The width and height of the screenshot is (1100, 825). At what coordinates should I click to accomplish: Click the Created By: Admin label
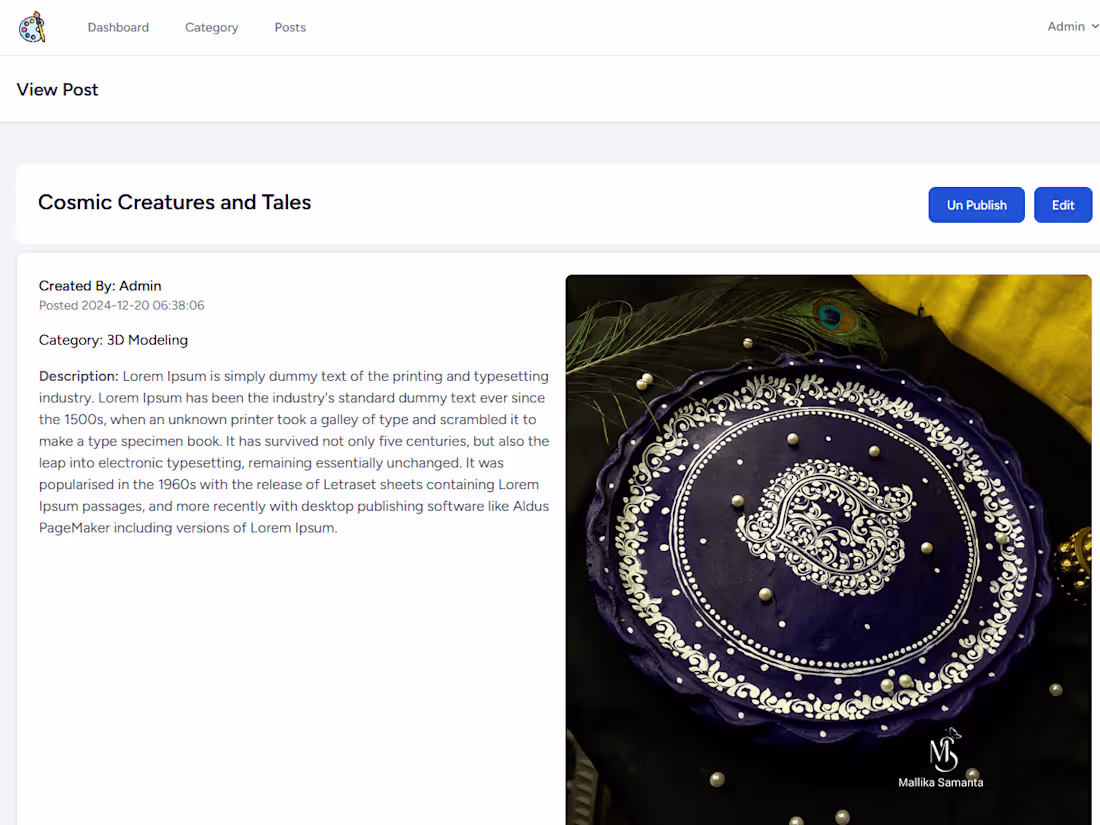click(100, 285)
